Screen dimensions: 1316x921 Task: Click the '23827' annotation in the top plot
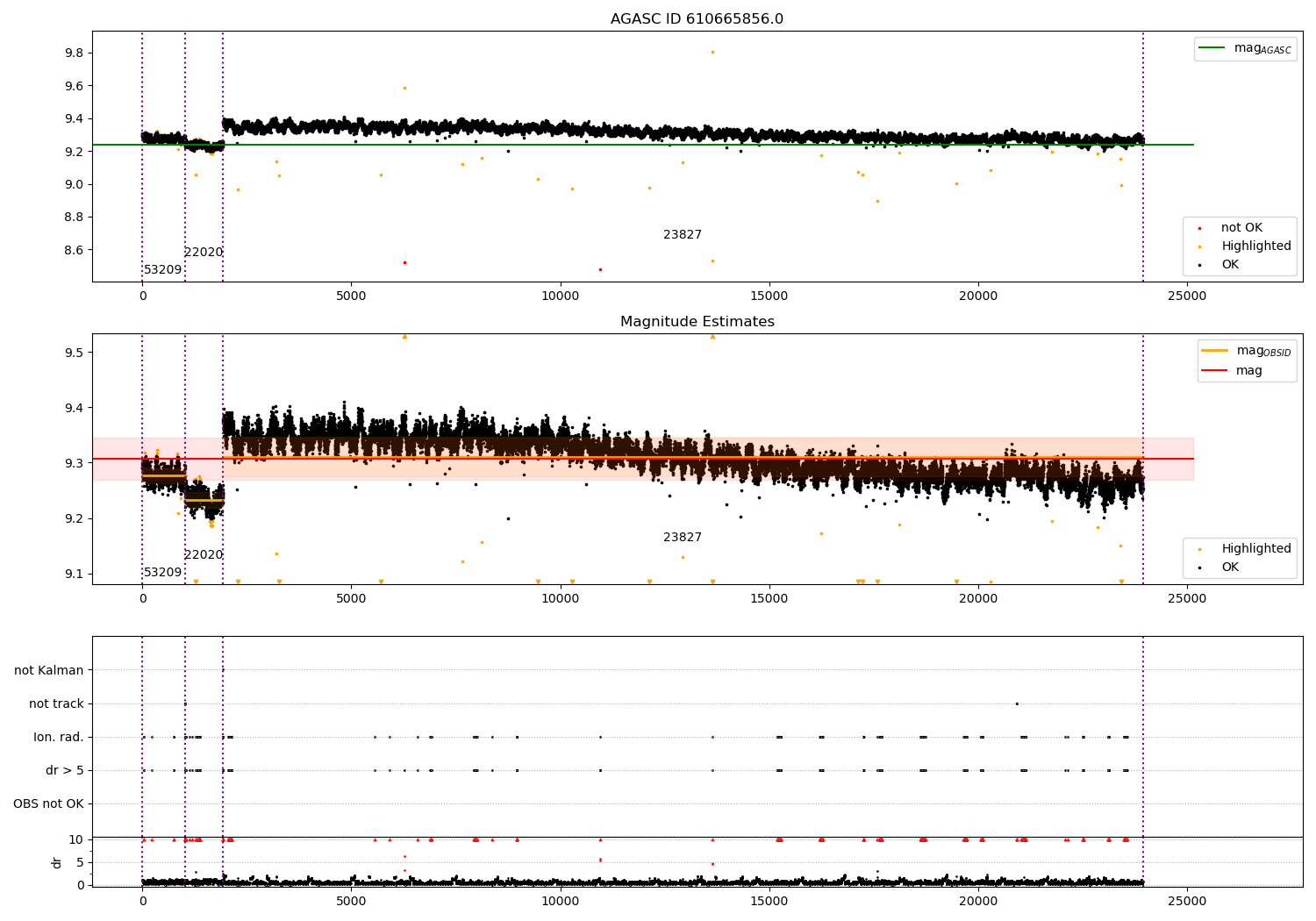point(683,235)
